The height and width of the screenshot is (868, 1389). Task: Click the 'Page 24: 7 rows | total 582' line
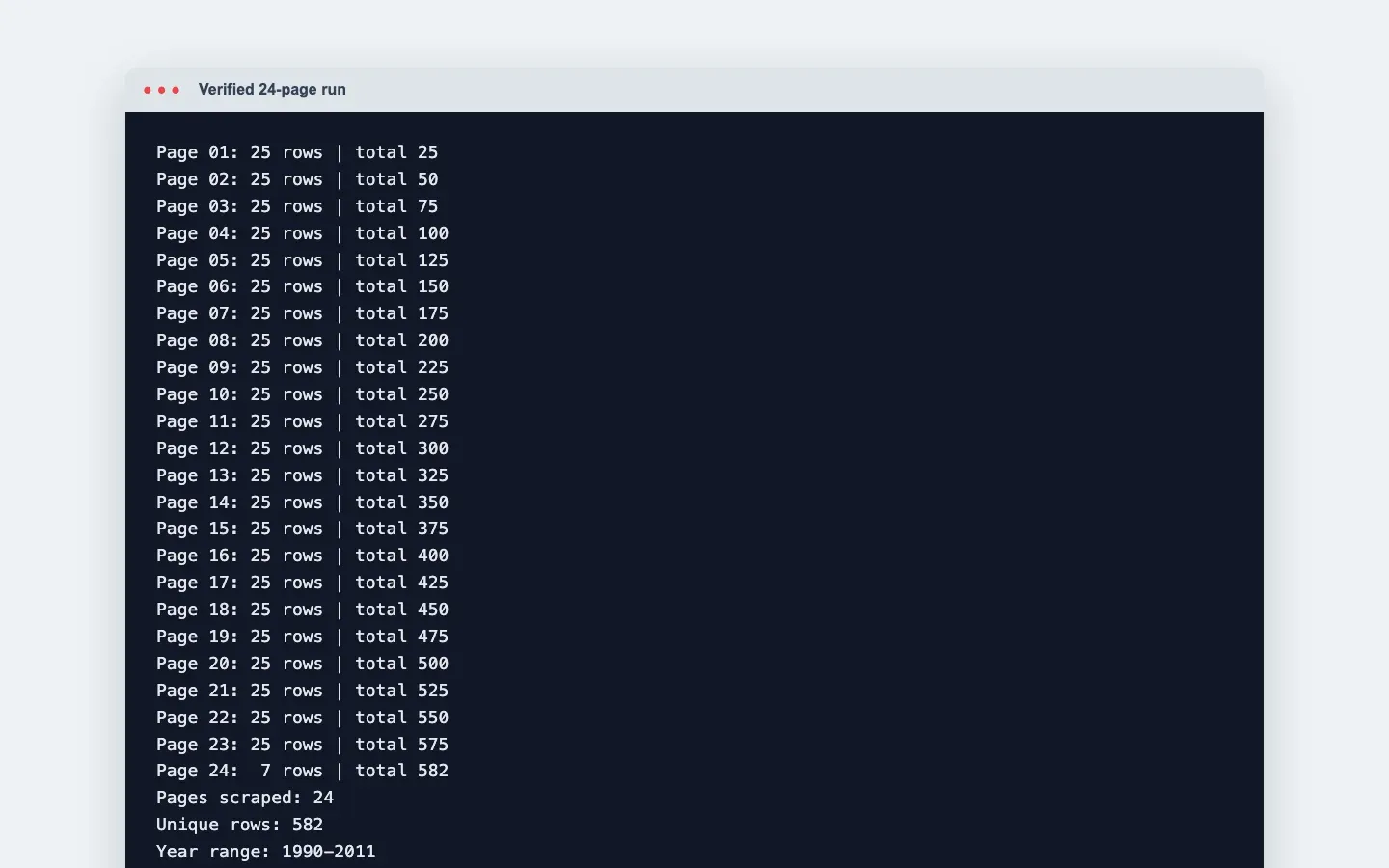(x=303, y=771)
